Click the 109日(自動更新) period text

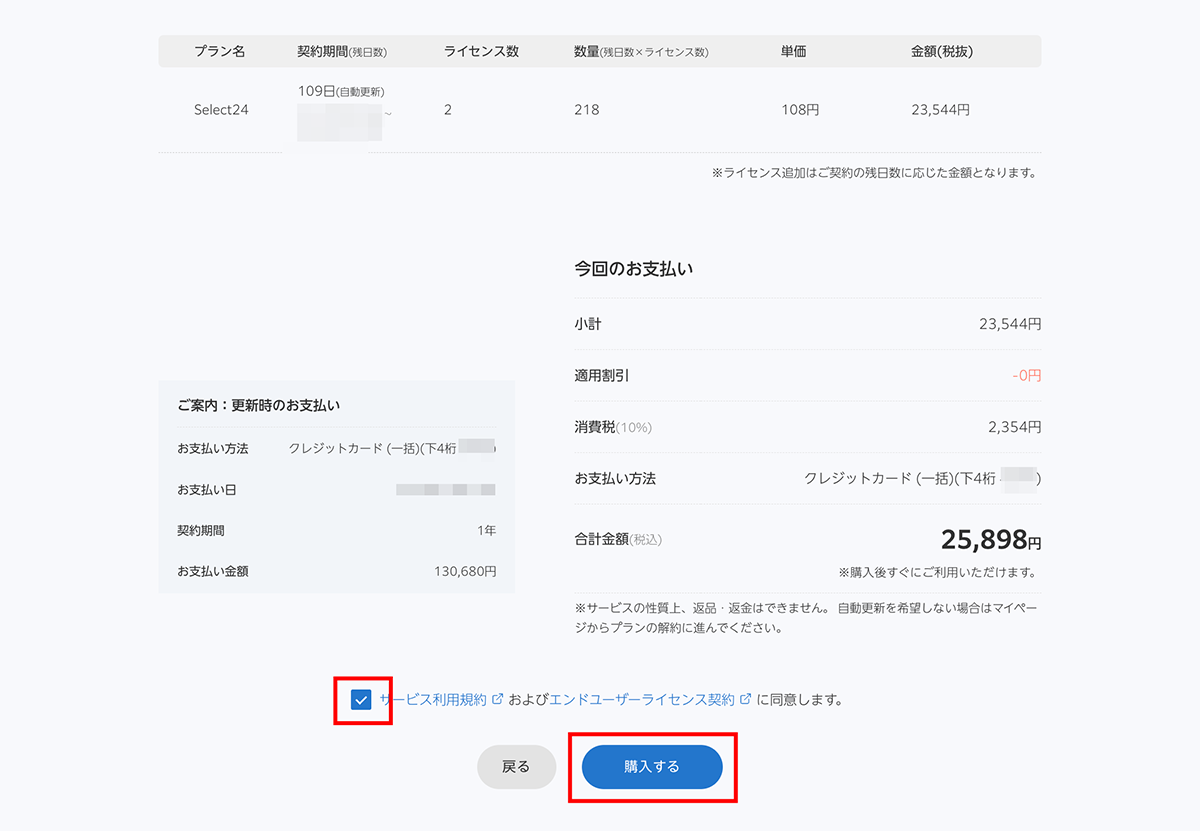341,91
